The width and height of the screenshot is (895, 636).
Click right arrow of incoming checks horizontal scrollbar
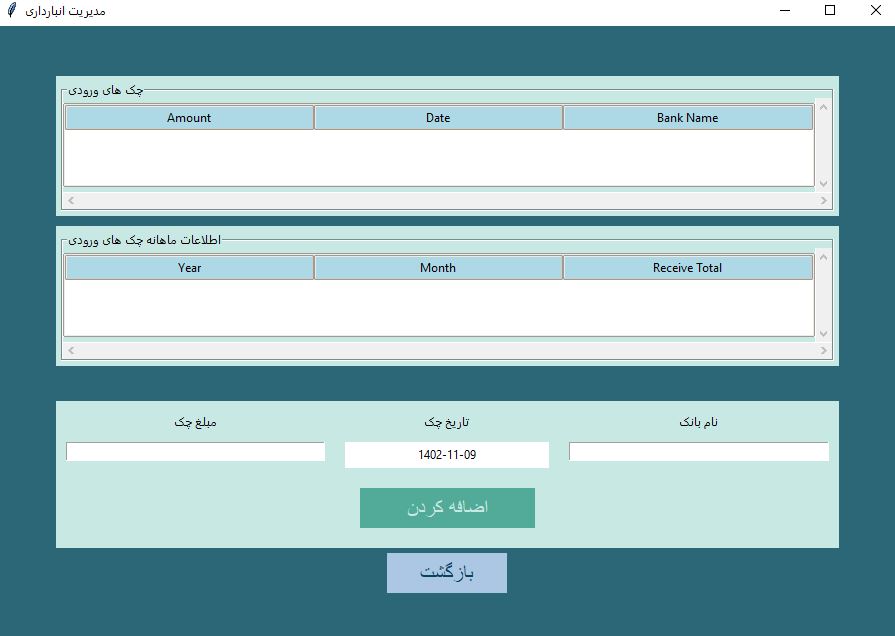(824, 200)
